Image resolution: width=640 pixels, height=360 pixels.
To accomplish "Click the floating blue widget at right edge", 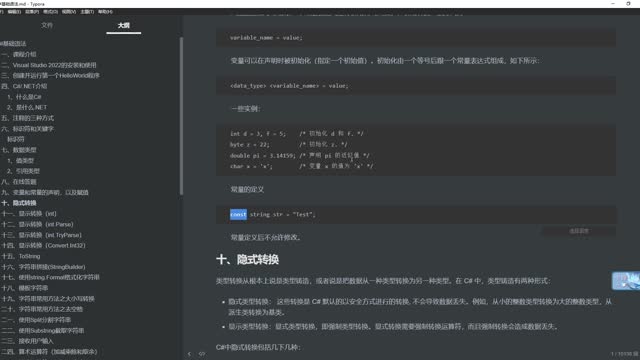I will [626, 281].
